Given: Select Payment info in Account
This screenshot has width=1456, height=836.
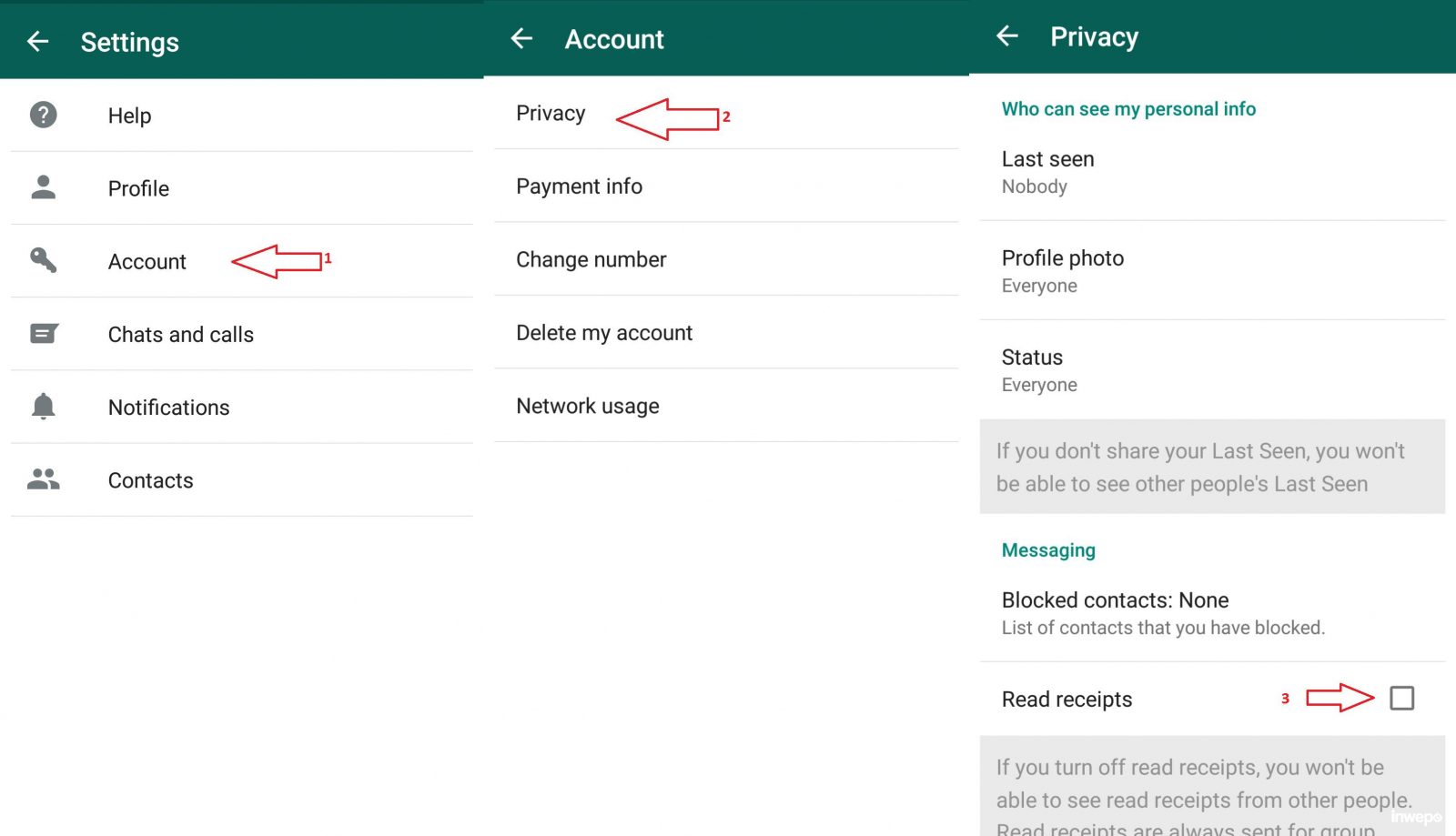Looking at the screenshot, I should pos(579,186).
